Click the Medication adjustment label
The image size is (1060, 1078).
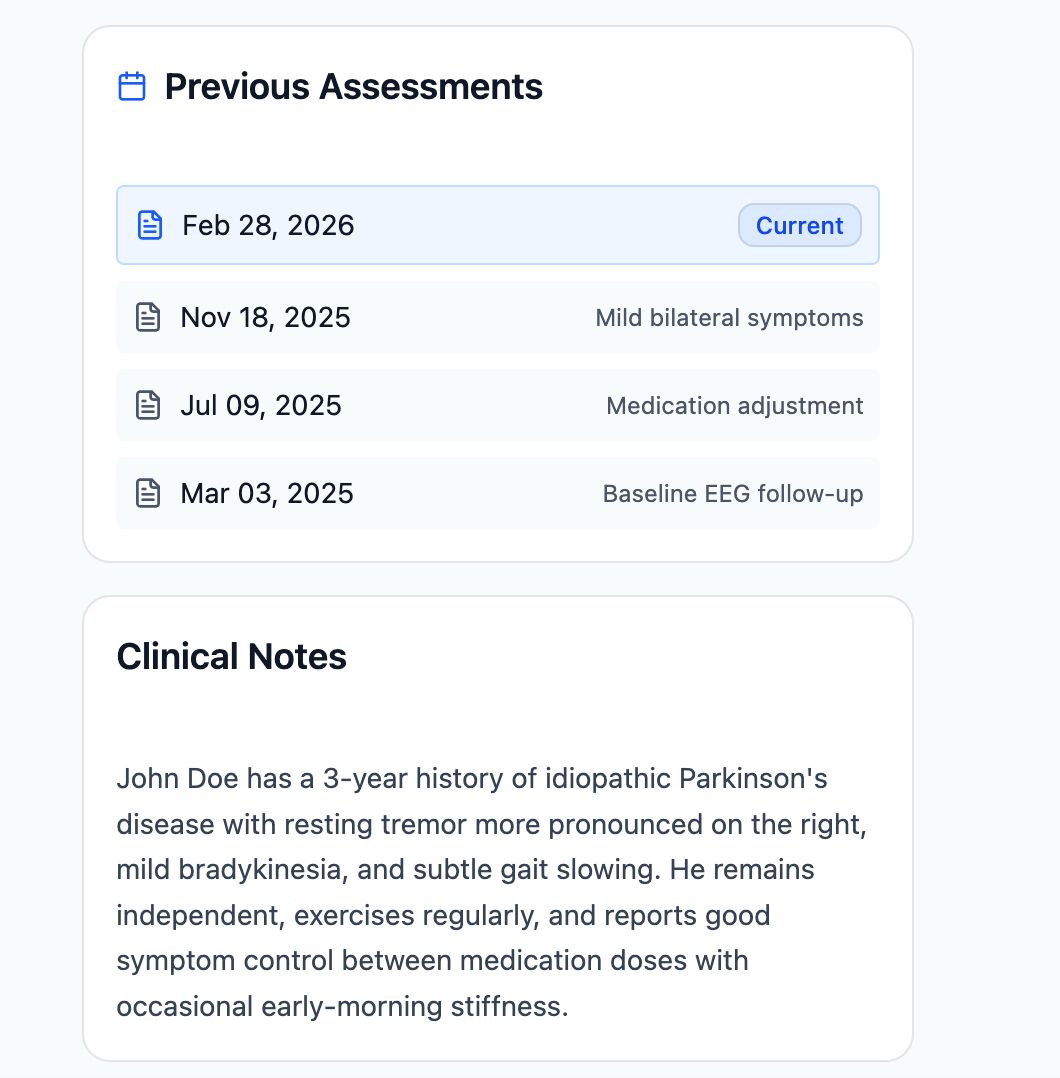735,406
